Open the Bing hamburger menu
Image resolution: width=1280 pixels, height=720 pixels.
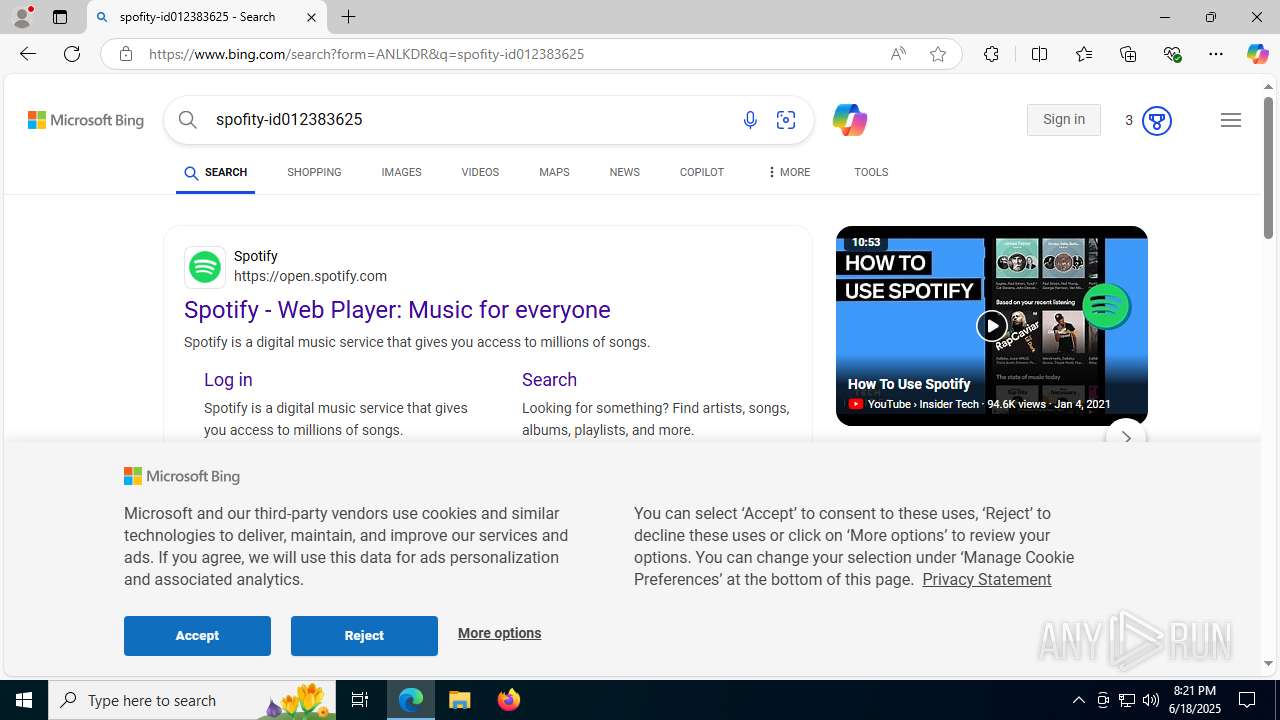coord(1231,120)
